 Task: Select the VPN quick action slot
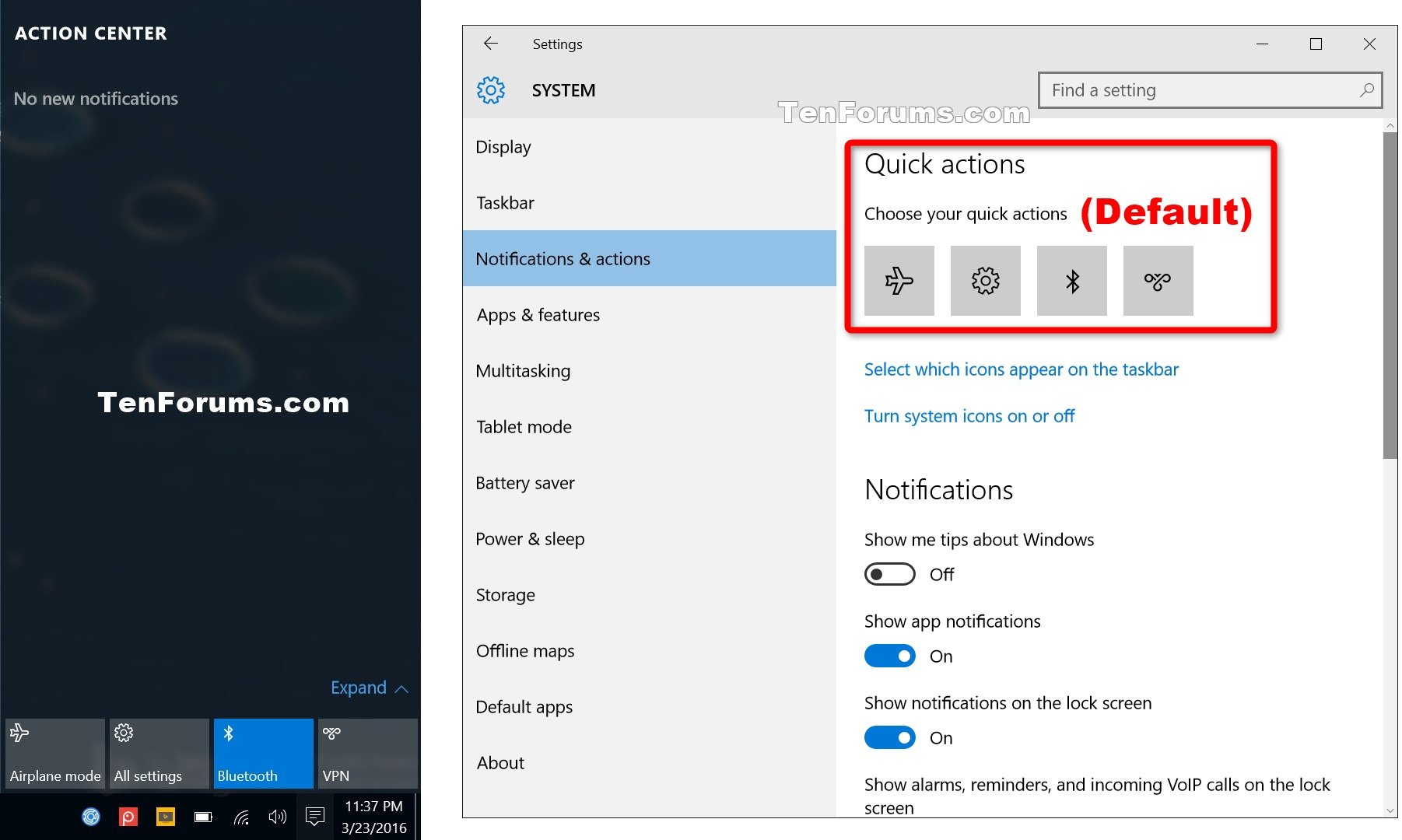click(x=1158, y=281)
